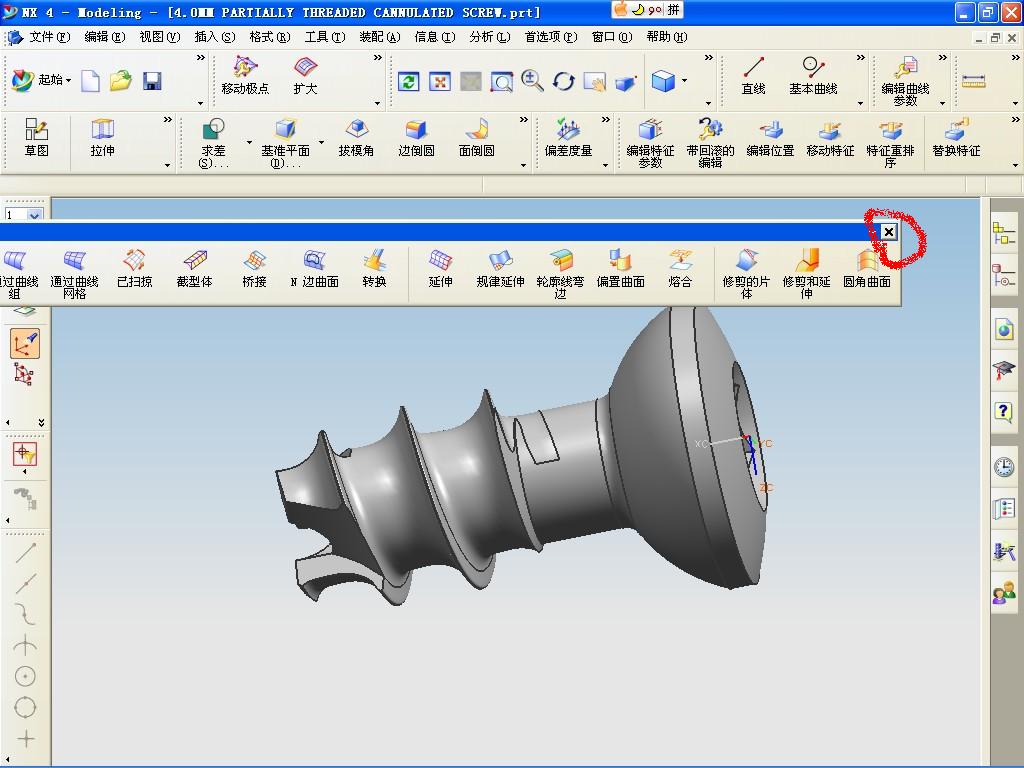Click 修剪和延伸 (Trim and Extend) tool
Screen dimensions: 1024x768
click(x=807, y=274)
